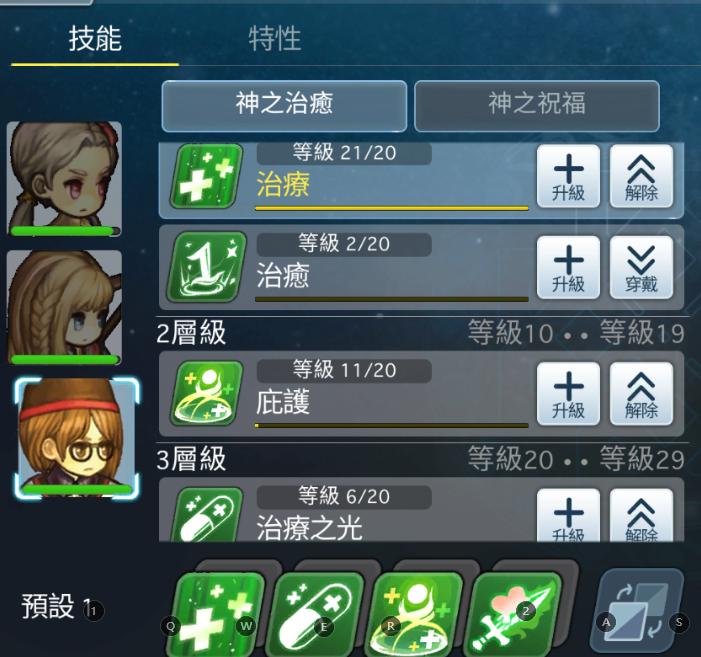Screen dimensions: 701x657
Task: Click the 治療 green cross skill icon
Action: (207, 176)
